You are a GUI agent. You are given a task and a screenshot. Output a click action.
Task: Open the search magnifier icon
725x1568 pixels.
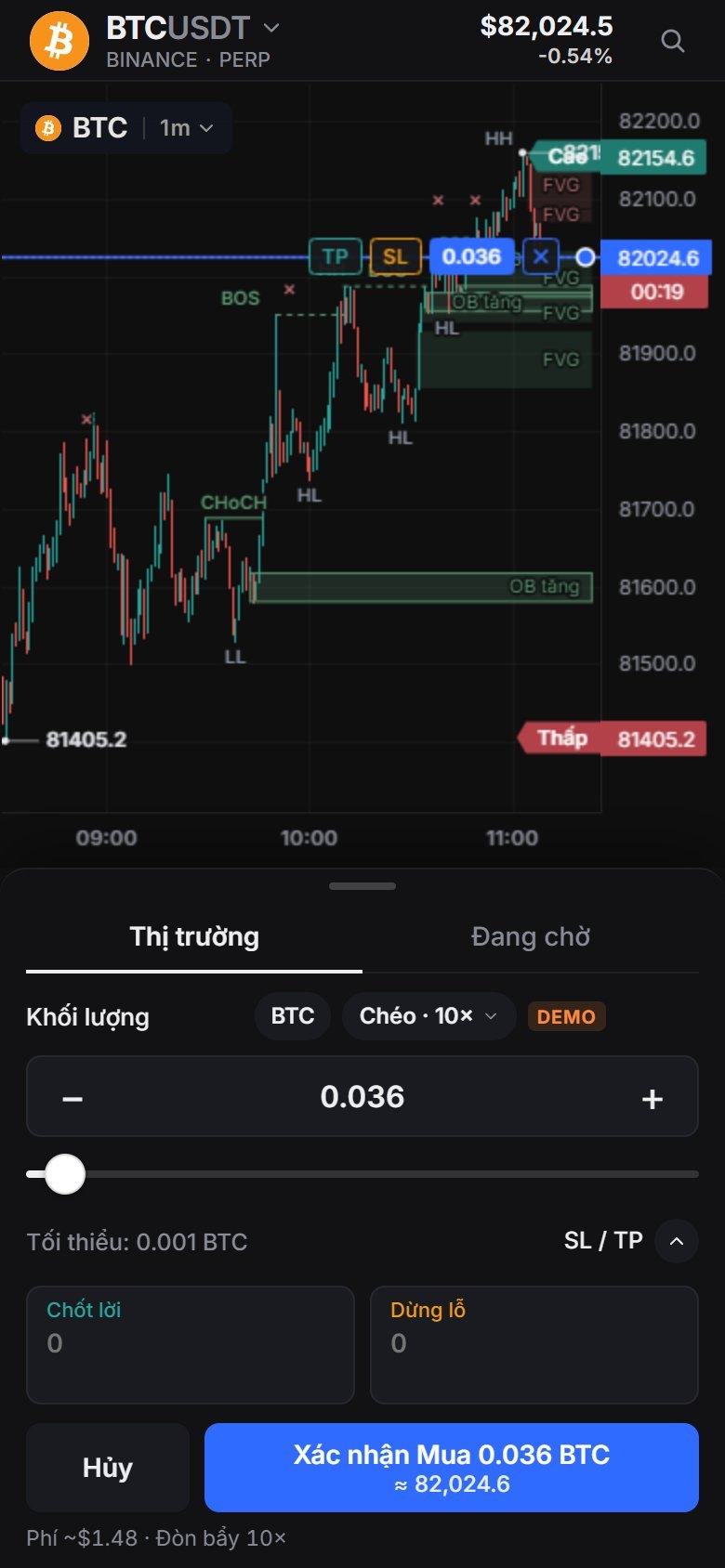tap(672, 41)
